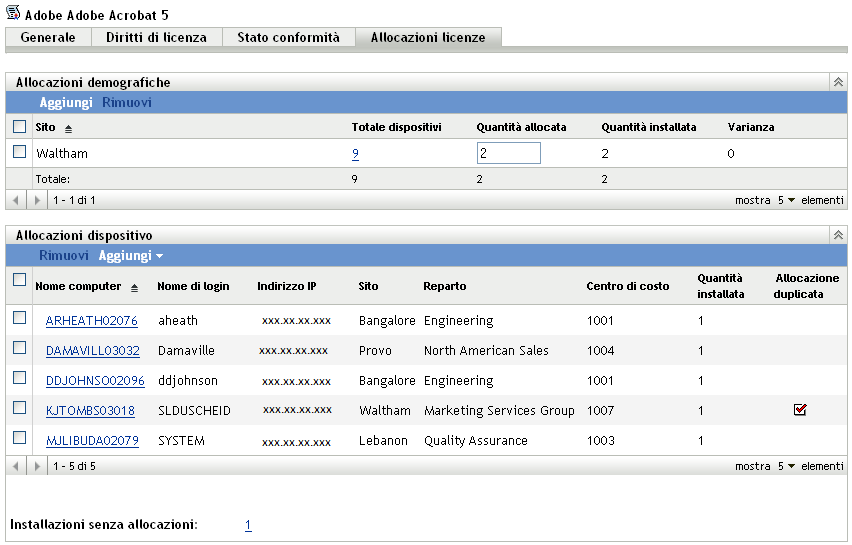Screen dimensions: 852x545
Task: Click Aggiungi in demographic allocations
Action: point(66,102)
